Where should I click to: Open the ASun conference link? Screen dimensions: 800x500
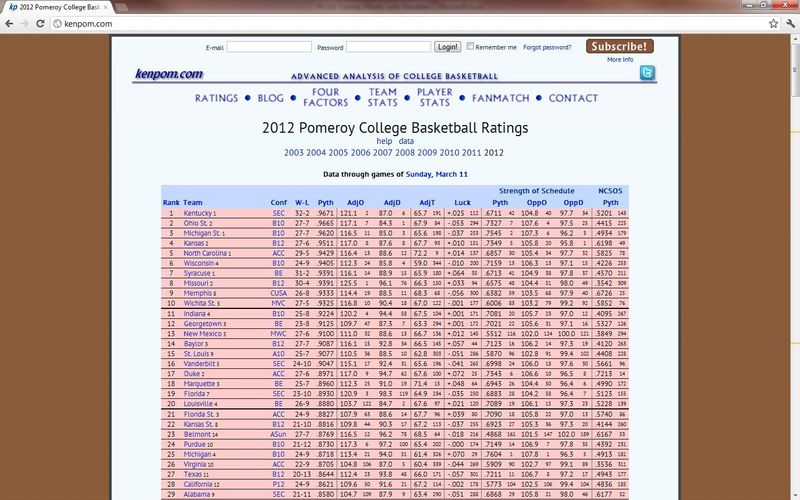pyautogui.click(x=279, y=434)
